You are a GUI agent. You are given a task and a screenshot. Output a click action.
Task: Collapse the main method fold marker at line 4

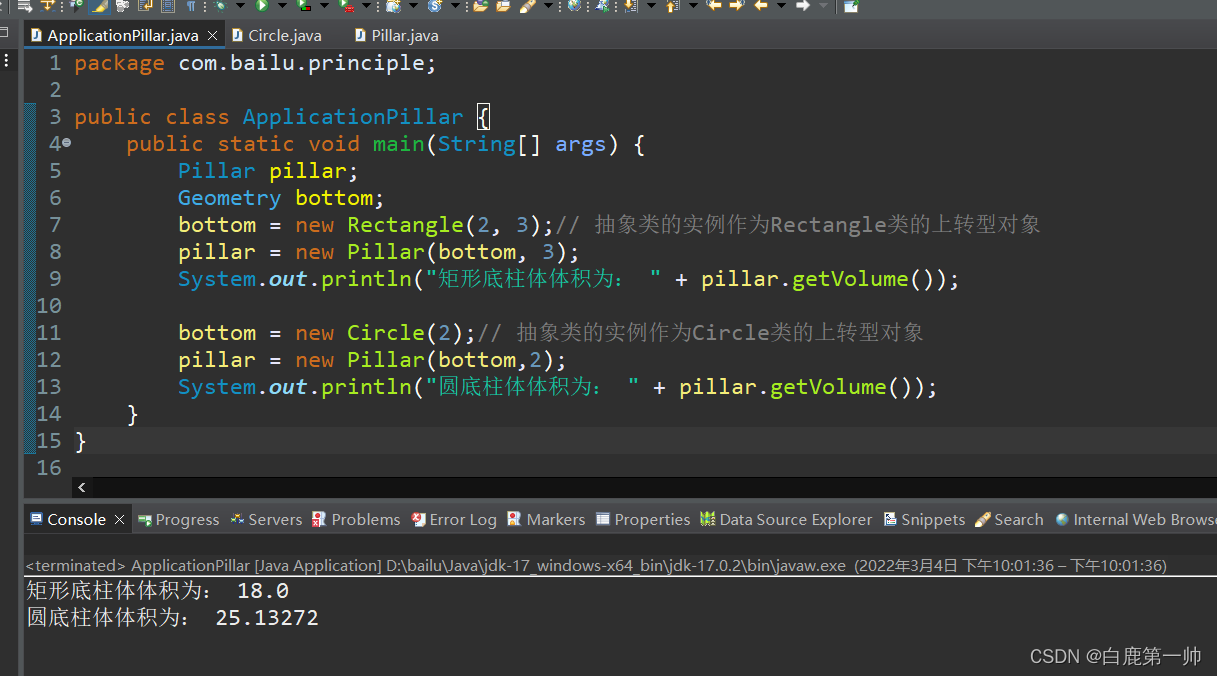(x=66, y=143)
